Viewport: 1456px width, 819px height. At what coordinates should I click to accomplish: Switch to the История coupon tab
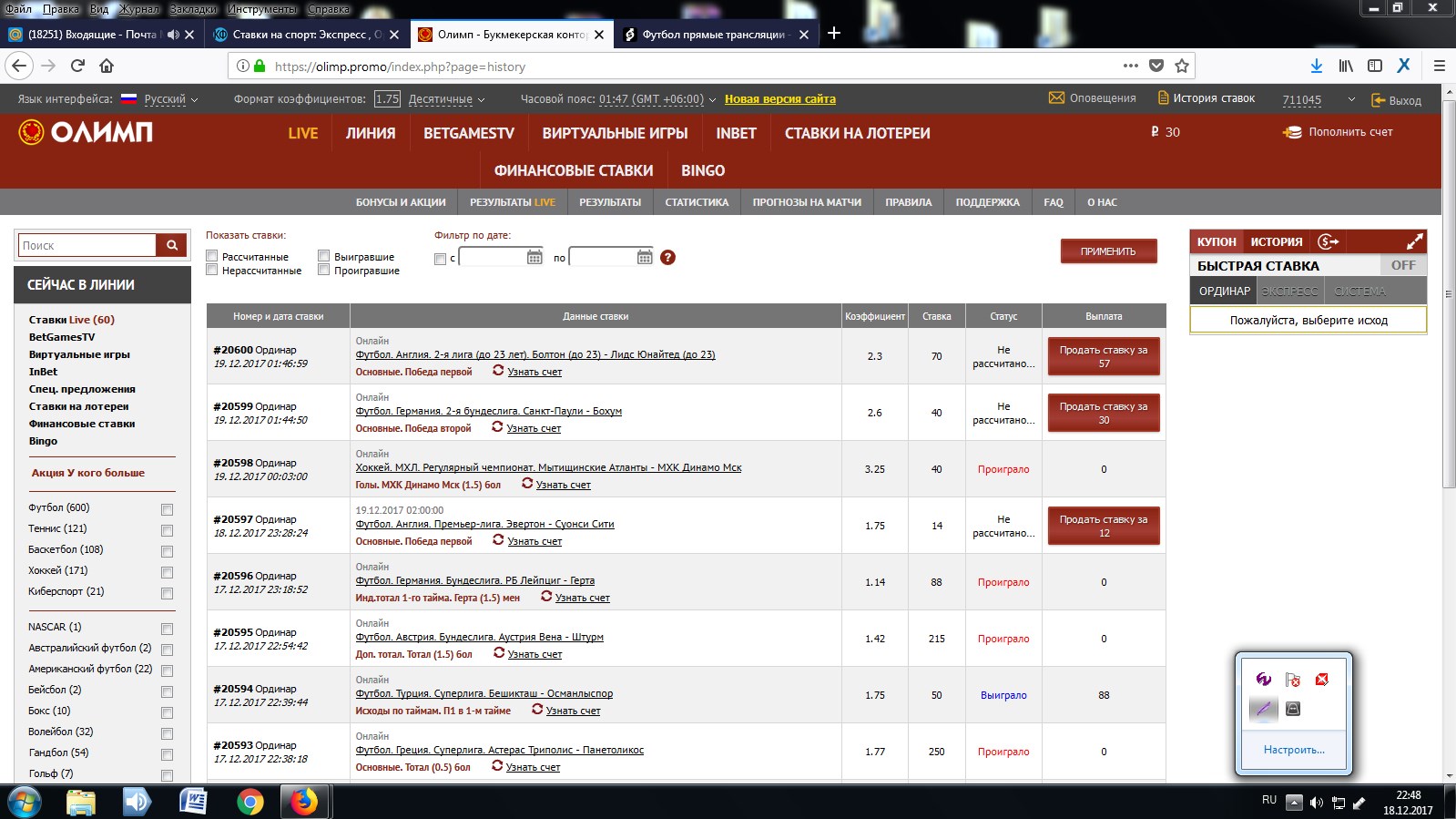(1277, 241)
